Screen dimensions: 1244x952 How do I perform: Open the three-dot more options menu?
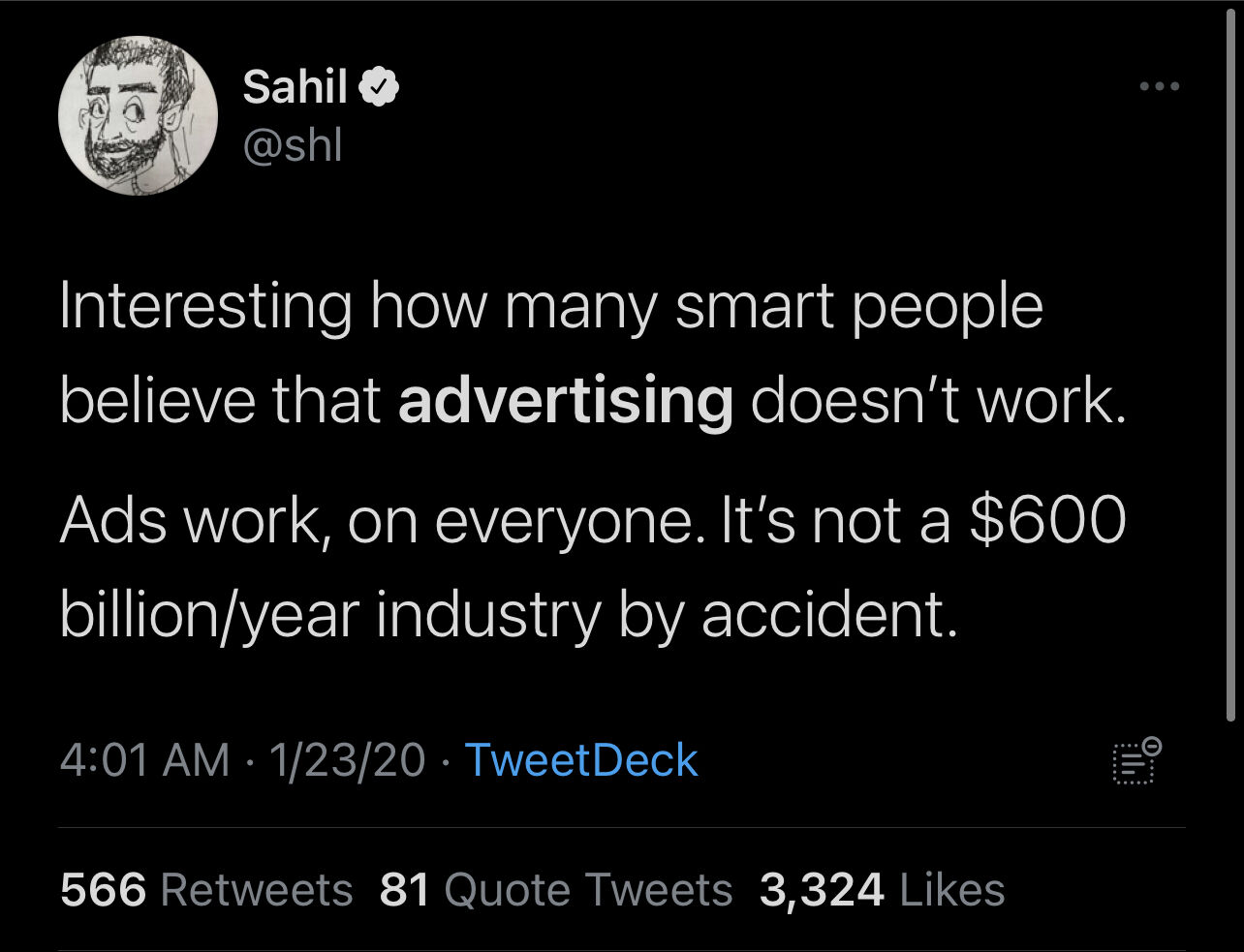(1160, 87)
